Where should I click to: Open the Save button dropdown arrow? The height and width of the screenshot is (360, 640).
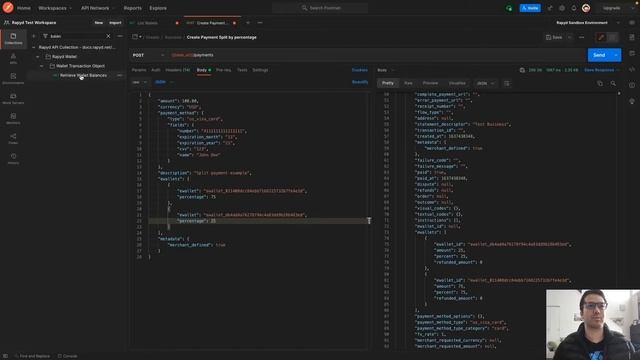pos(569,37)
